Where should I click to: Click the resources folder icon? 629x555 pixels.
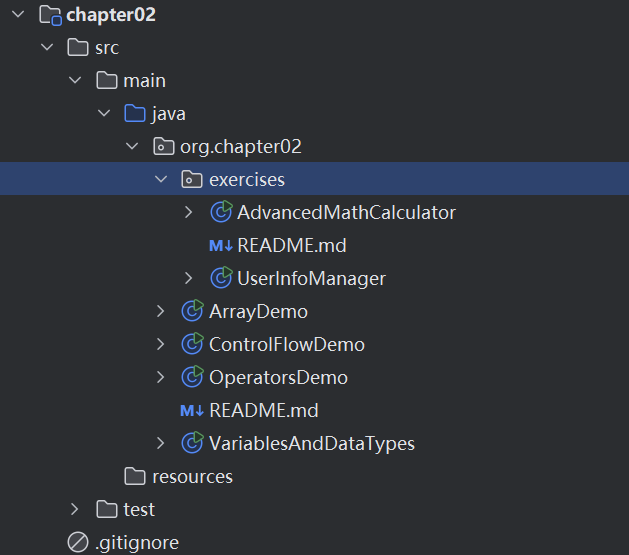[135, 476]
